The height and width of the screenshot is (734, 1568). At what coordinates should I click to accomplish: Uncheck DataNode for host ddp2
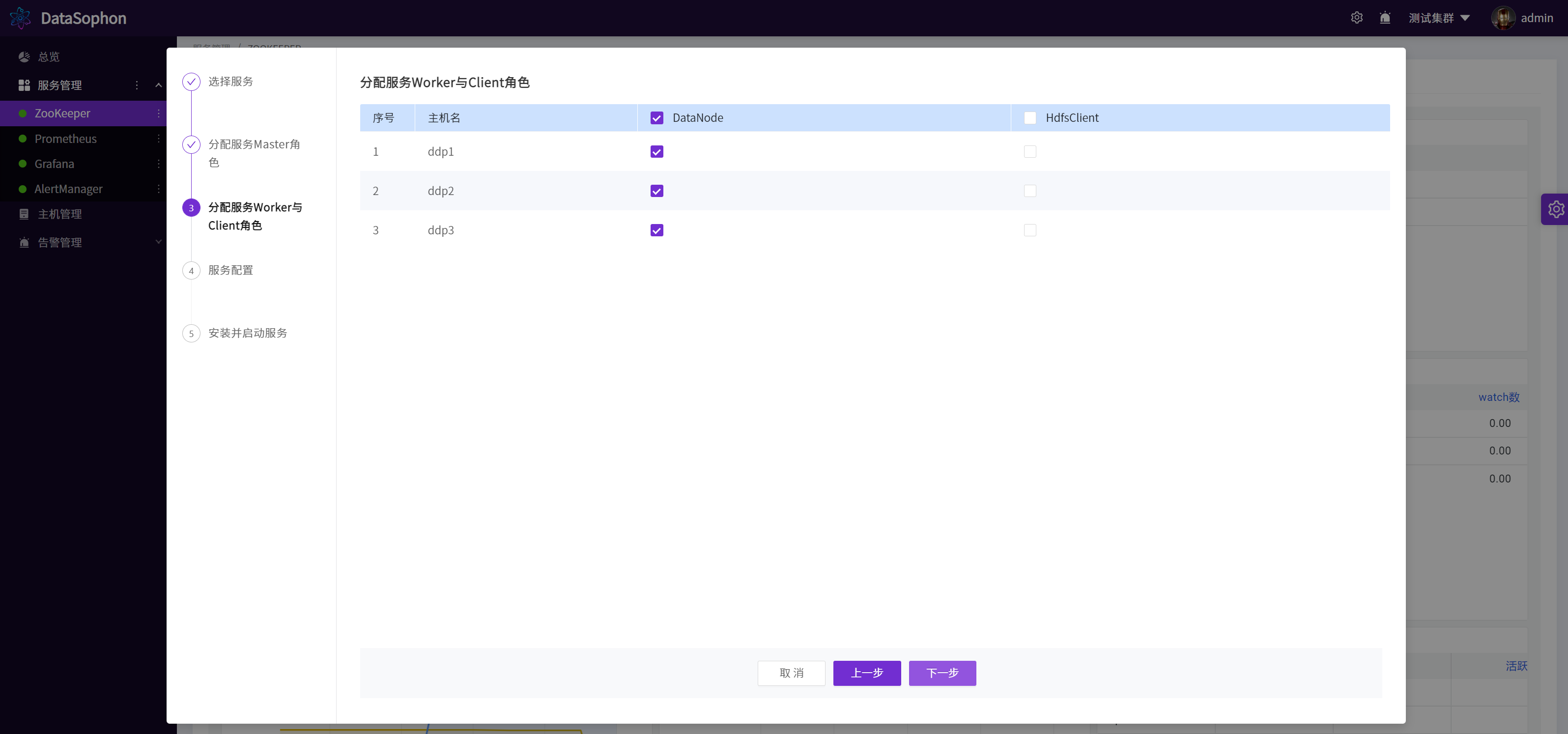click(657, 191)
